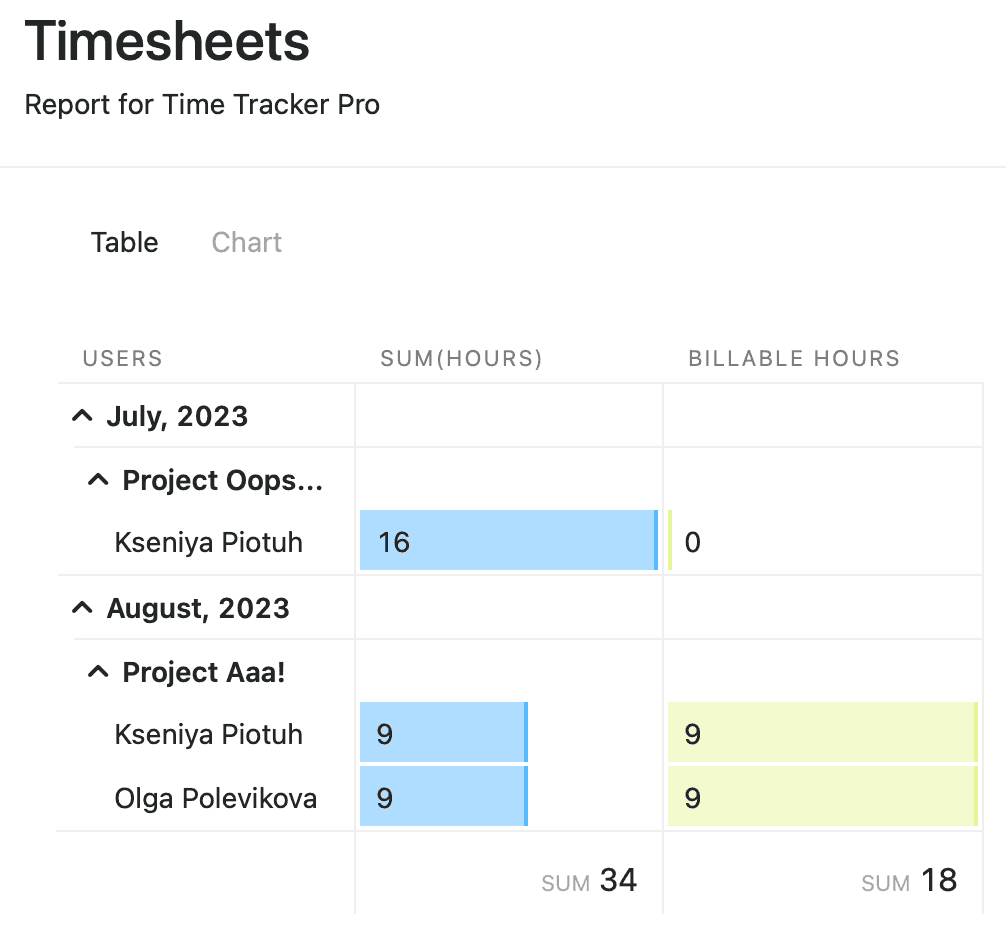The image size is (1006, 936).
Task: Select the Table tab
Action: coord(124,242)
